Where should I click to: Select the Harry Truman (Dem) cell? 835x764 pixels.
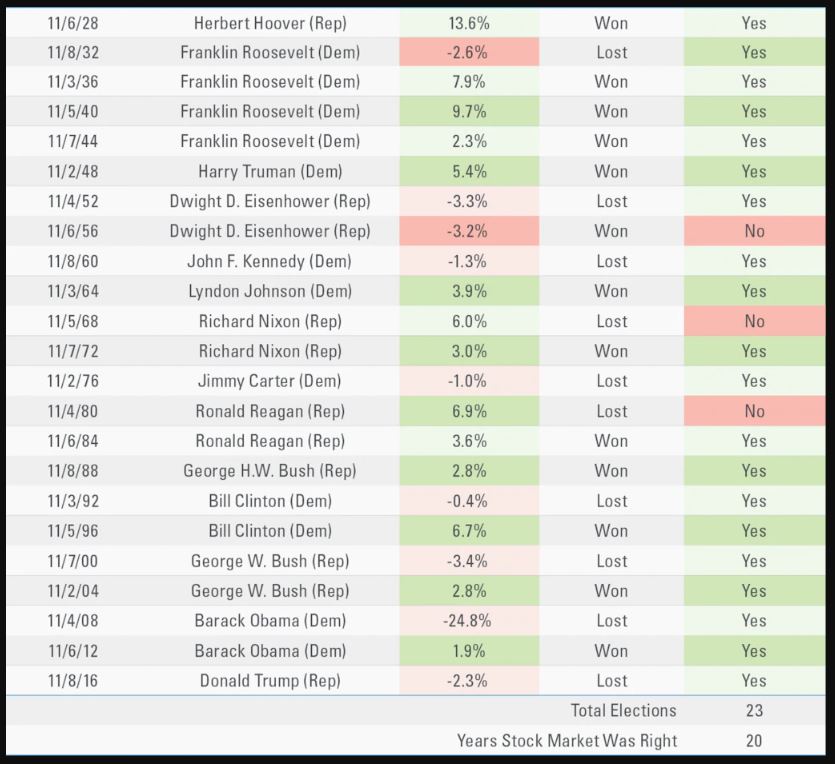pos(270,171)
